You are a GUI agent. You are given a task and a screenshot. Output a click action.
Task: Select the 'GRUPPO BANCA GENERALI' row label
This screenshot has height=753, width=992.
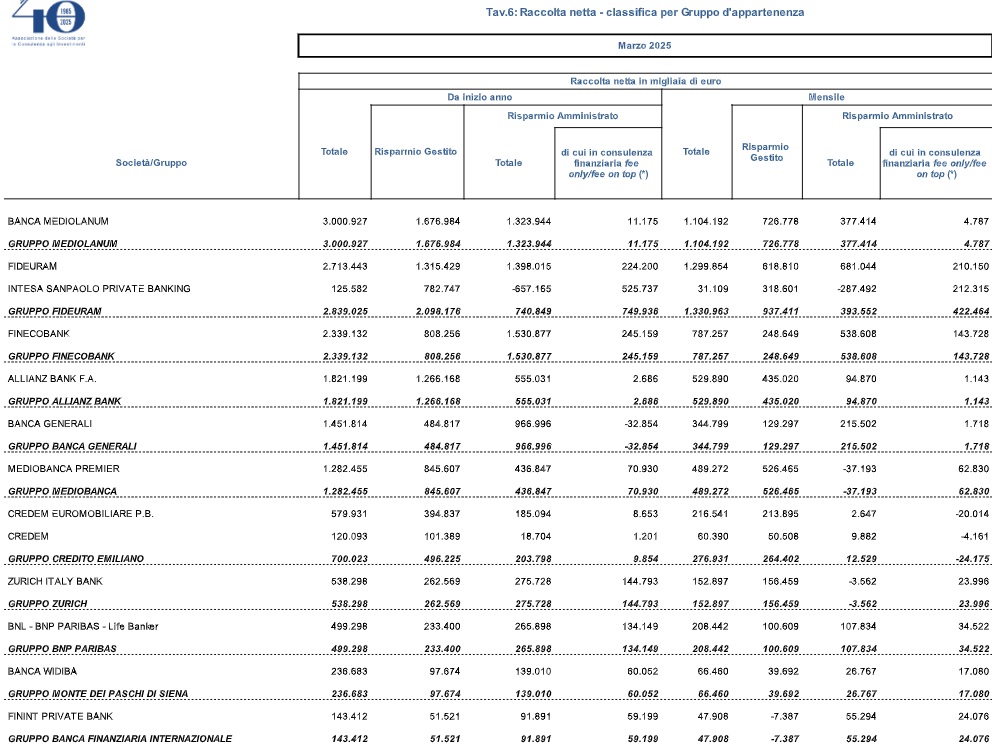tap(72, 446)
